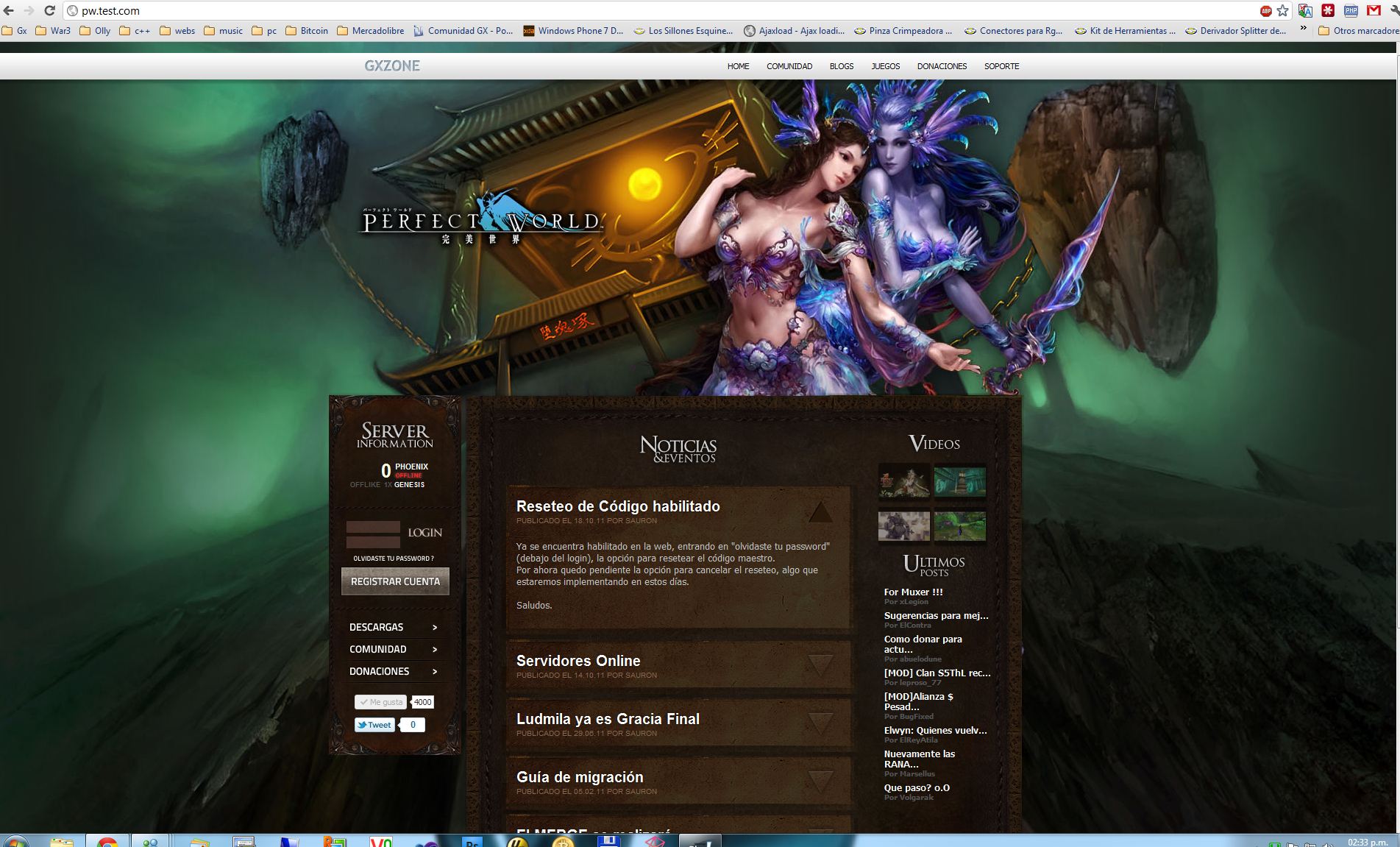Click the PHP extension icon

tap(1351, 11)
